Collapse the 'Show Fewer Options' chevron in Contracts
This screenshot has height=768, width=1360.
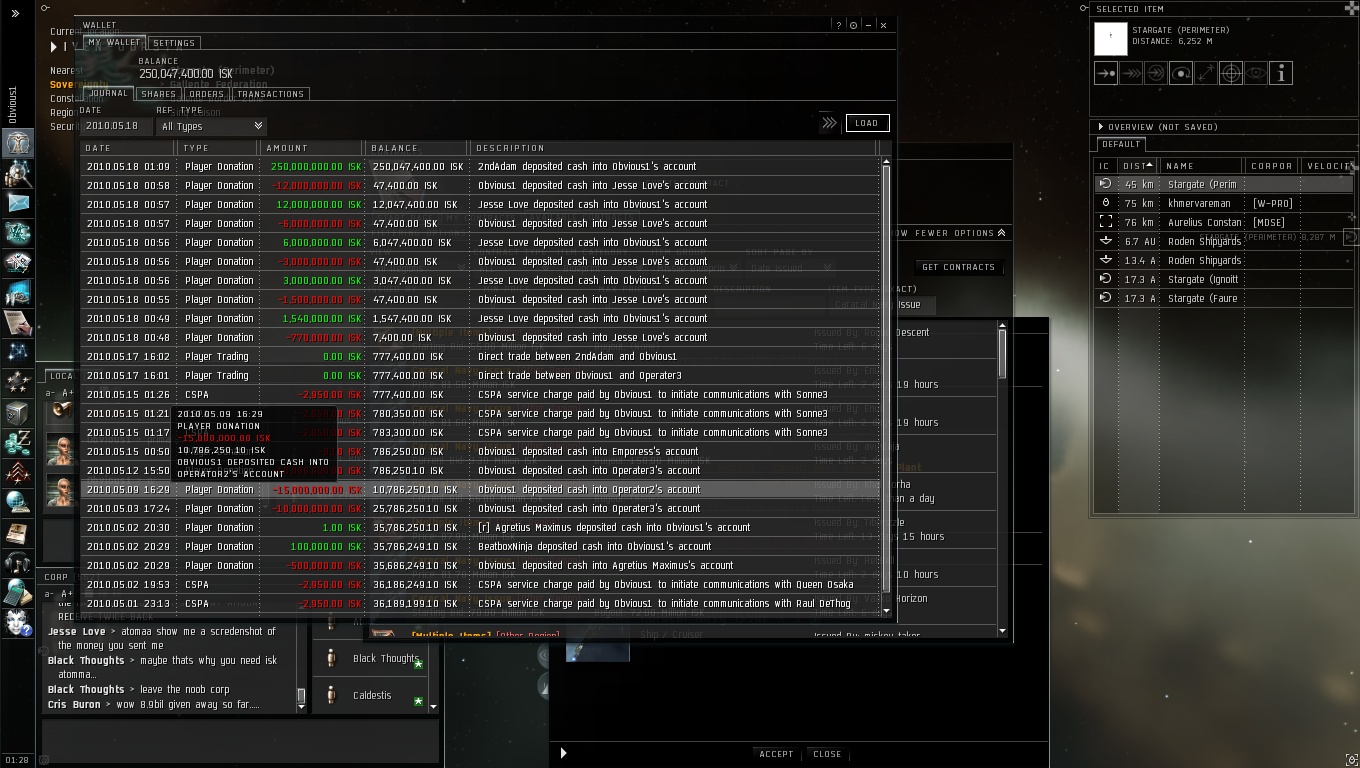click(1001, 233)
